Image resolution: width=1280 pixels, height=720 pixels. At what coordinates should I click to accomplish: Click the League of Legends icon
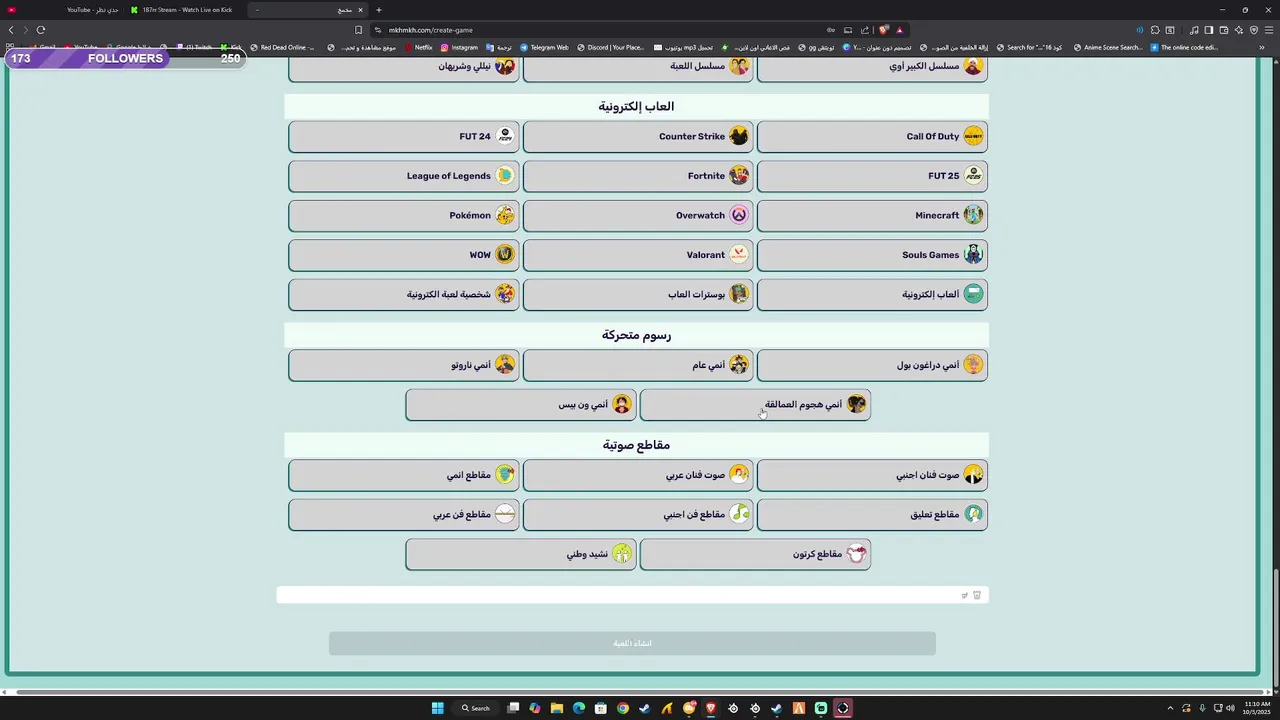[505, 176]
